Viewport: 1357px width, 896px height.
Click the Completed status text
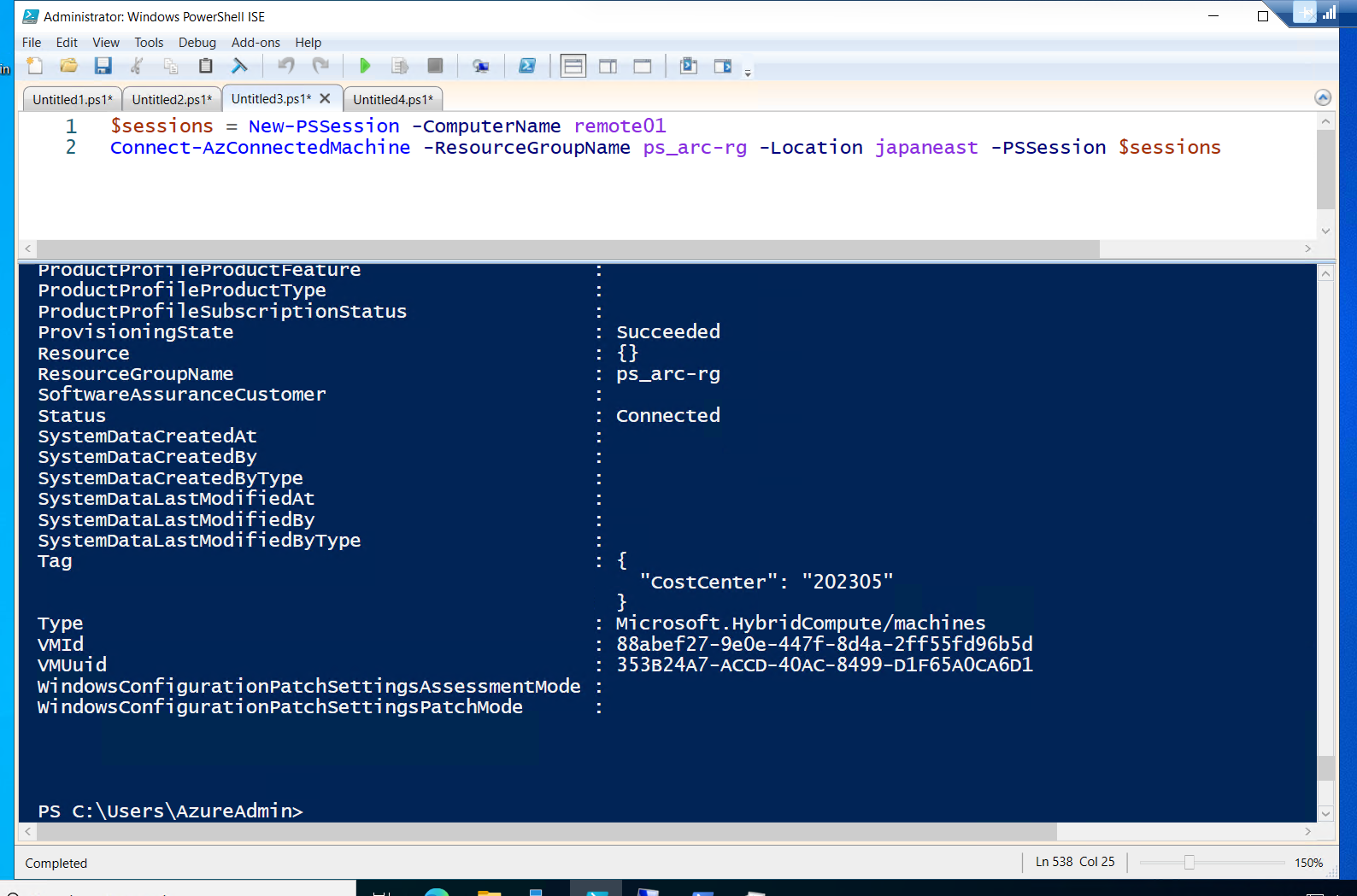tap(56, 864)
